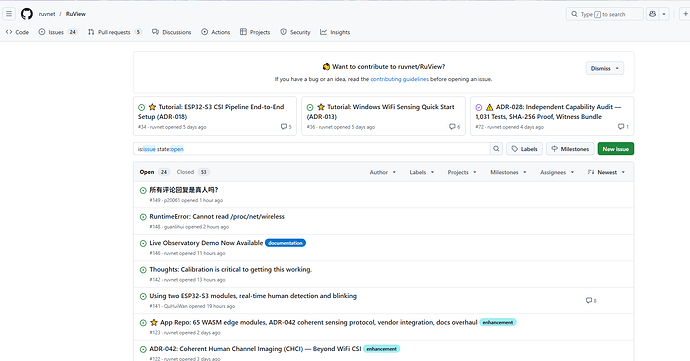Open pinned issue 'Tutorial: Windows WiFi Sensing Quick Start'

[x=381, y=112]
